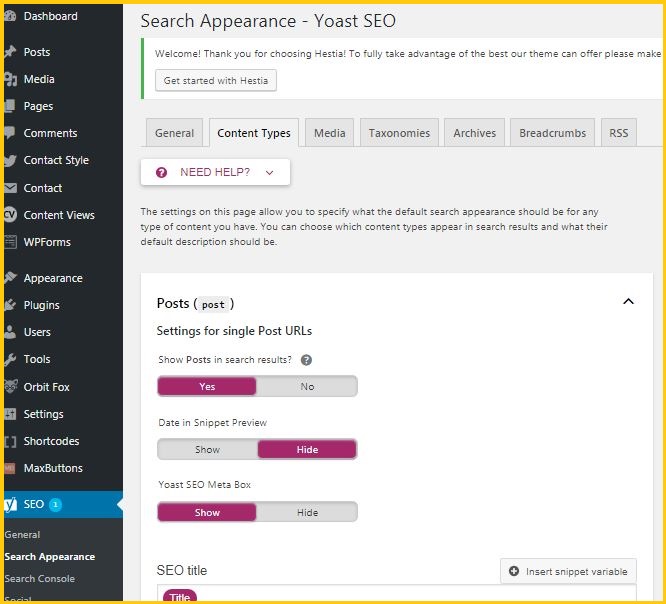Click the Orbit Fox fox icon
Viewport: 666px width, 604px height.
pos(10,387)
